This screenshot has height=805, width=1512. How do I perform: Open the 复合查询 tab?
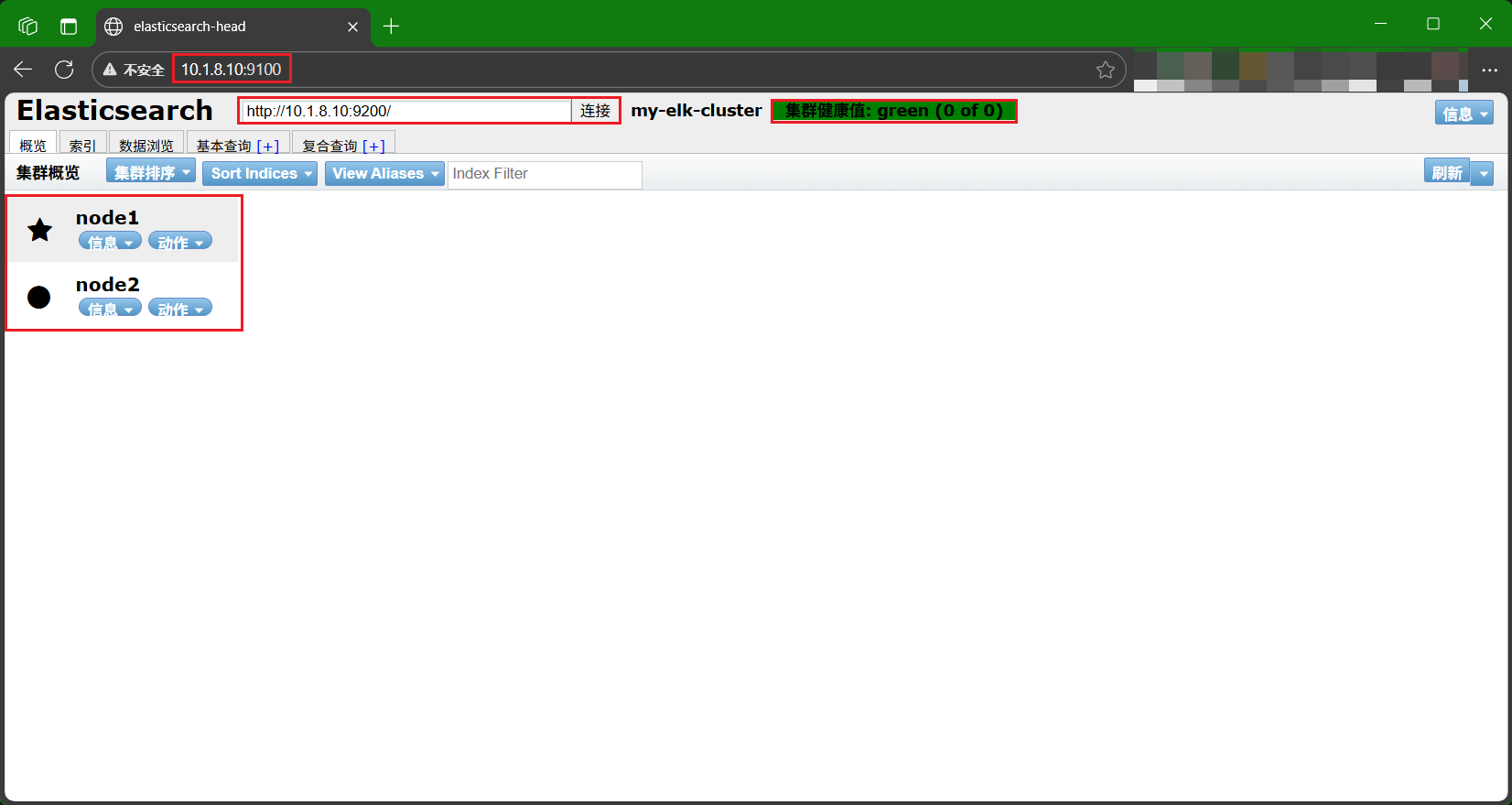329,147
